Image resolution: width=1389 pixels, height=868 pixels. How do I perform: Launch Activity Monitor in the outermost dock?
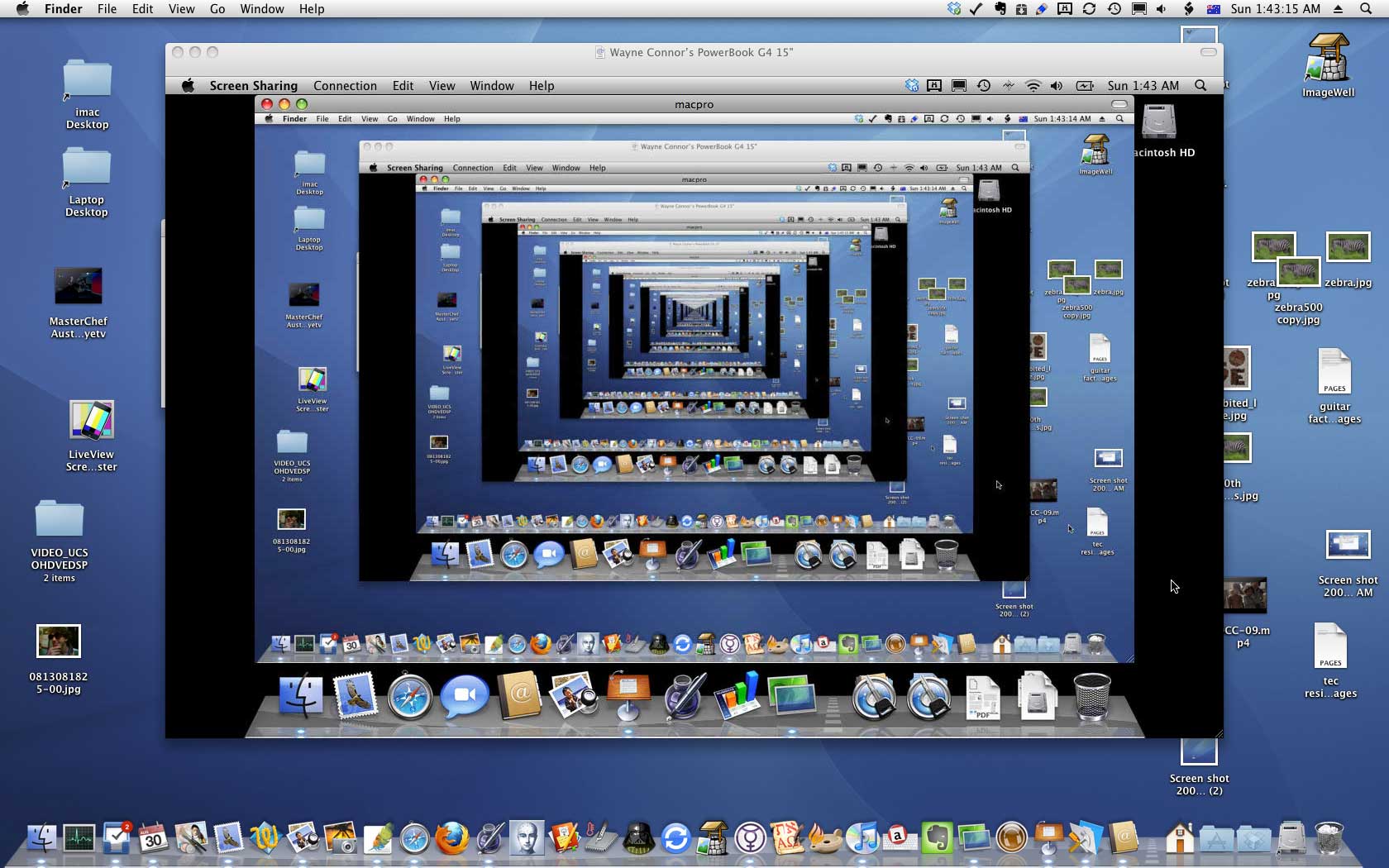(79, 837)
